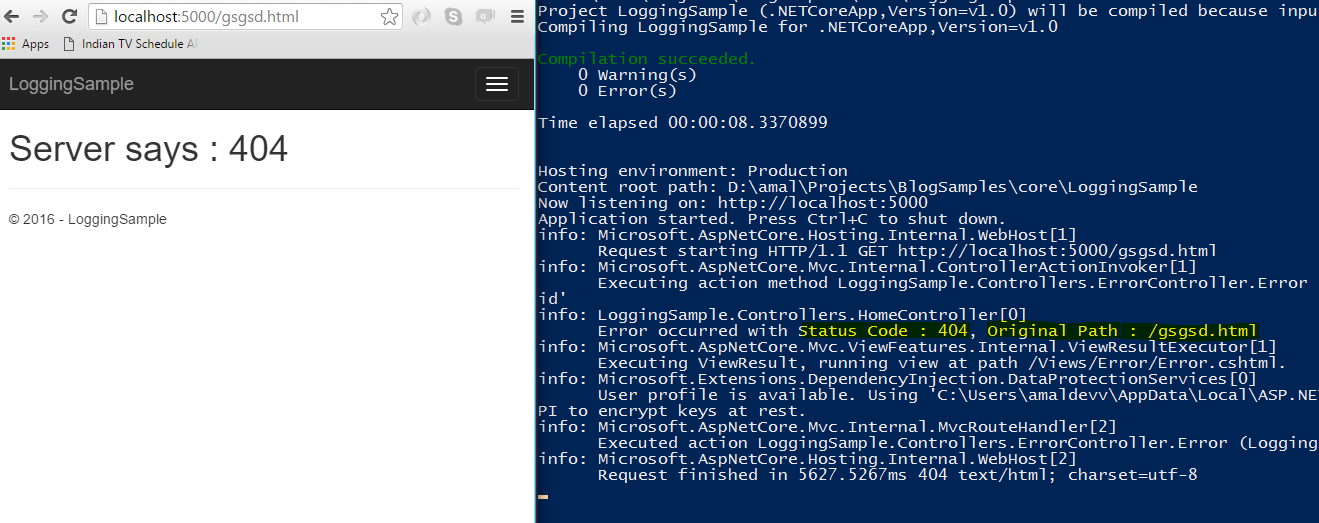The height and width of the screenshot is (523, 1319).
Task: Click the 'Server says : 404' heading
Action: 148,149
